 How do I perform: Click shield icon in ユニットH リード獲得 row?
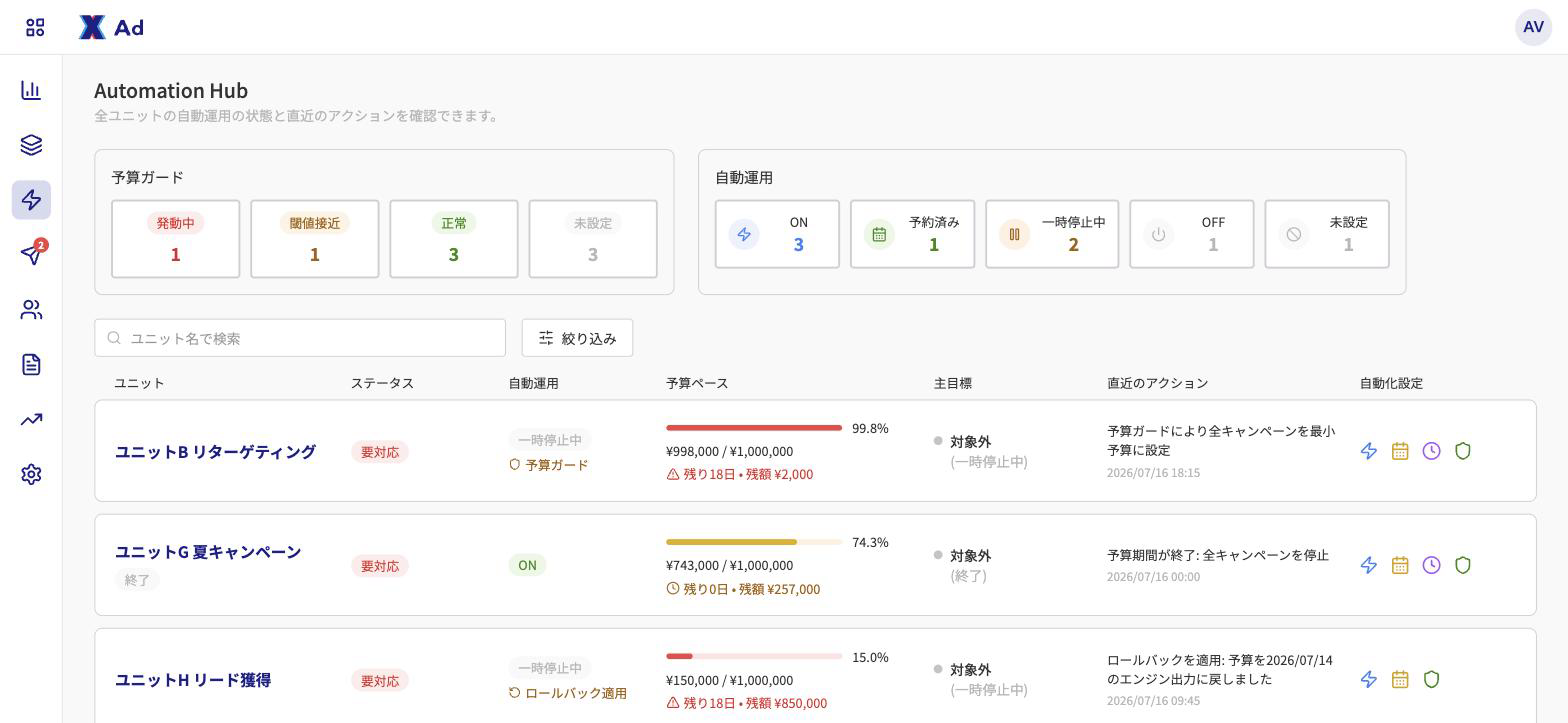(x=1431, y=679)
